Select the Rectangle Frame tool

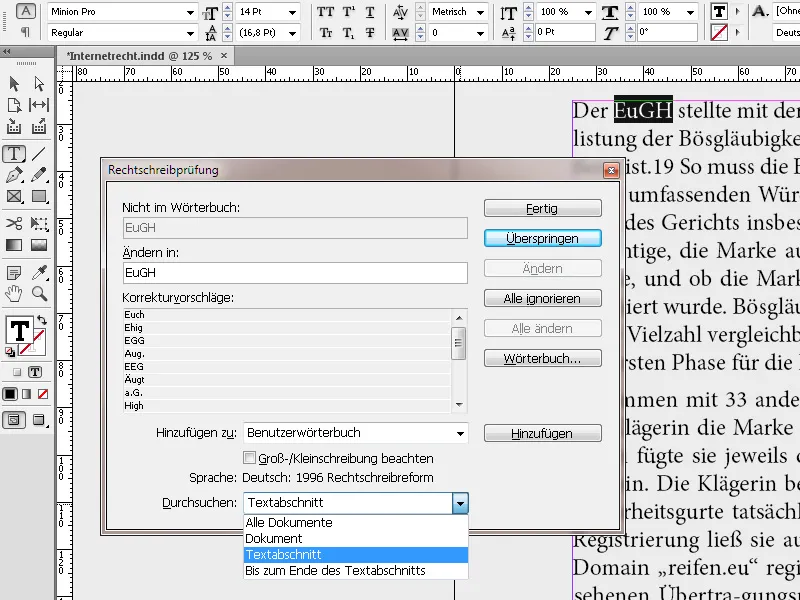click(14, 196)
